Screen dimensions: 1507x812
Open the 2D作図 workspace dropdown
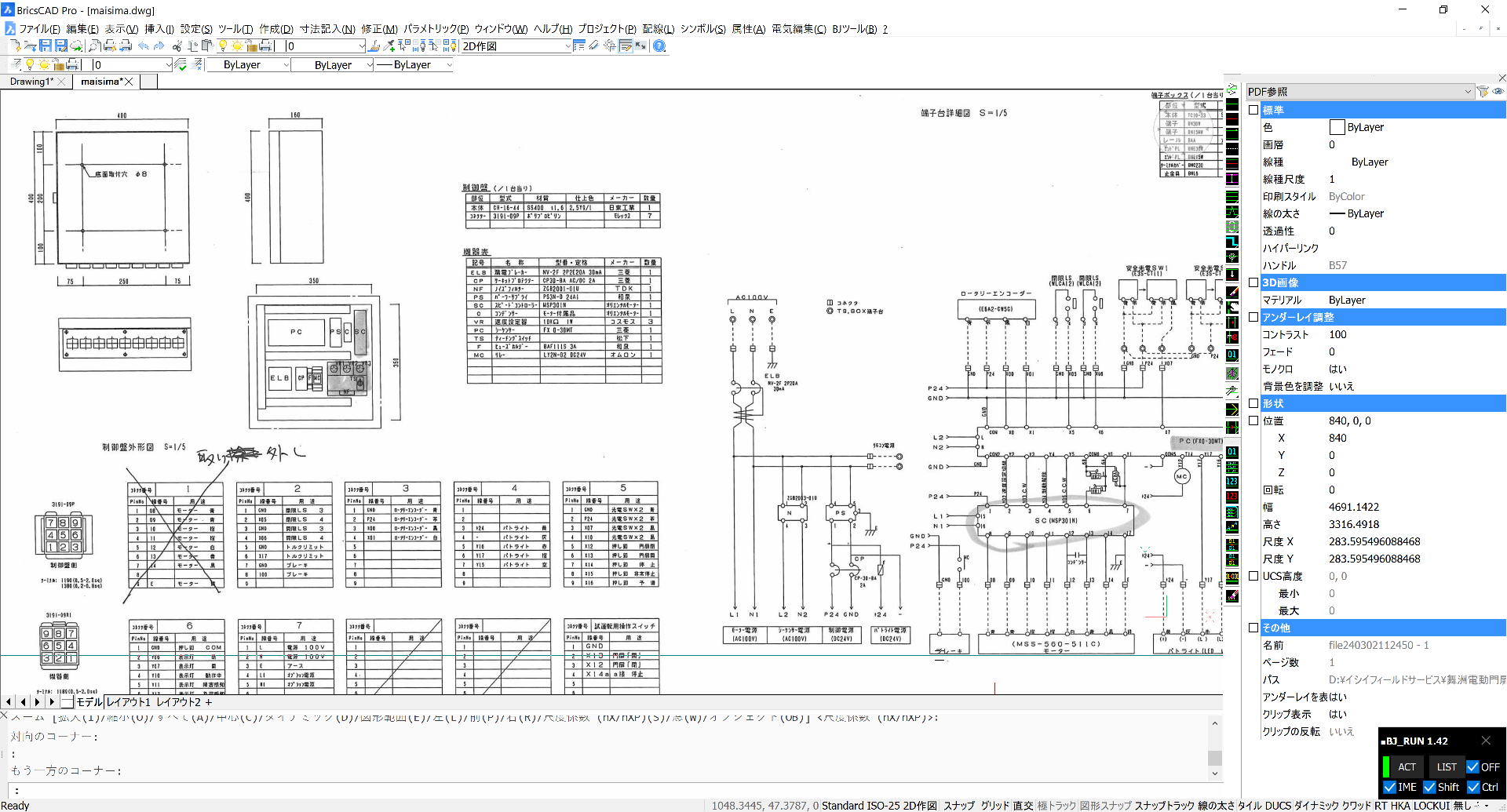pyautogui.click(x=567, y=46)
